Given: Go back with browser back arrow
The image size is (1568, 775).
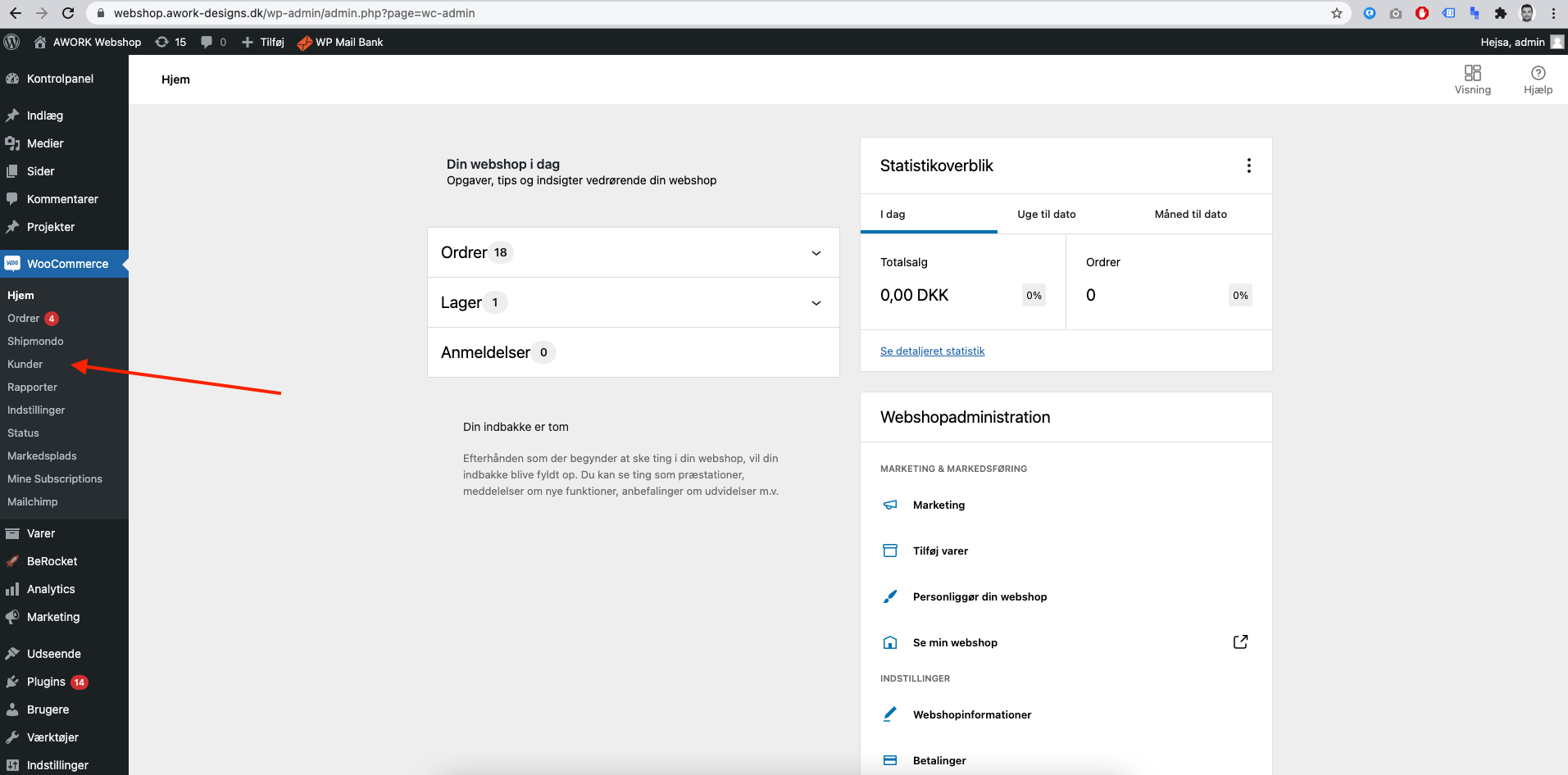Looking at the screenshot, I should point(16,13).
